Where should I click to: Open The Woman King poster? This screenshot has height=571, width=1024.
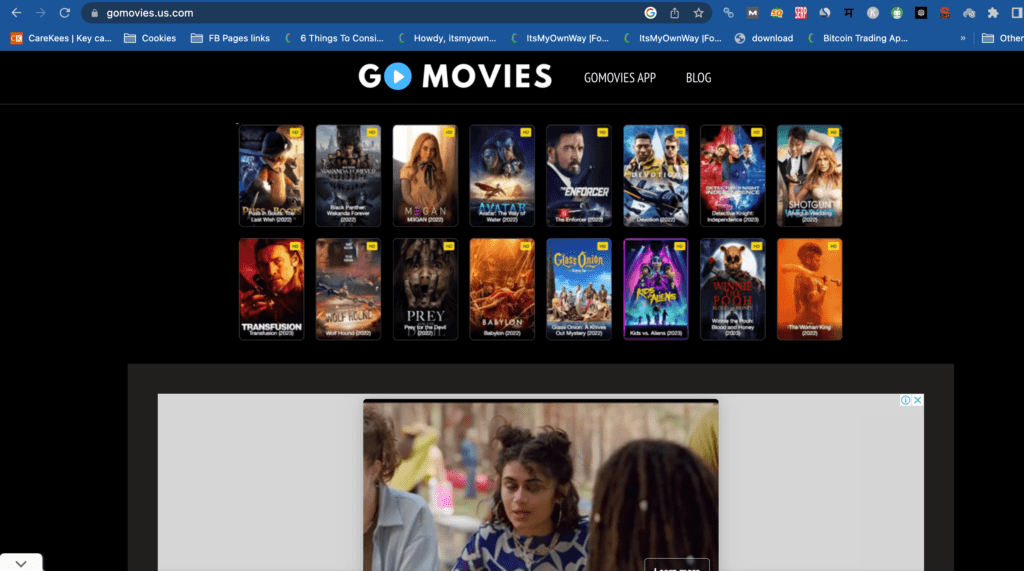coord(810,289)
